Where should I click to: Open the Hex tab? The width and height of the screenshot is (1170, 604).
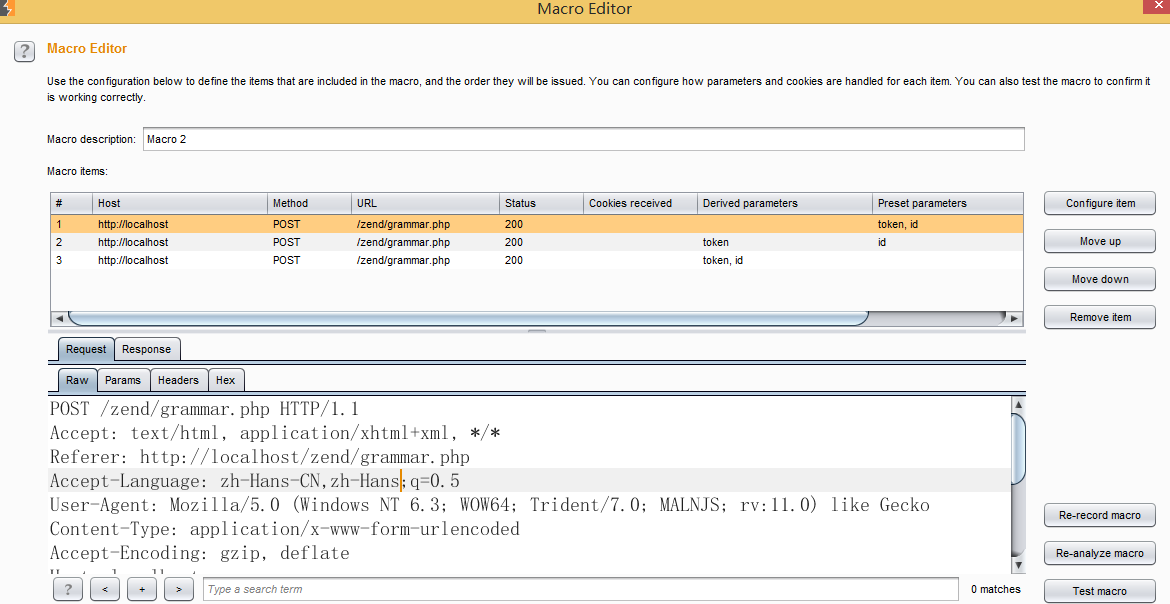click(225, 380)
